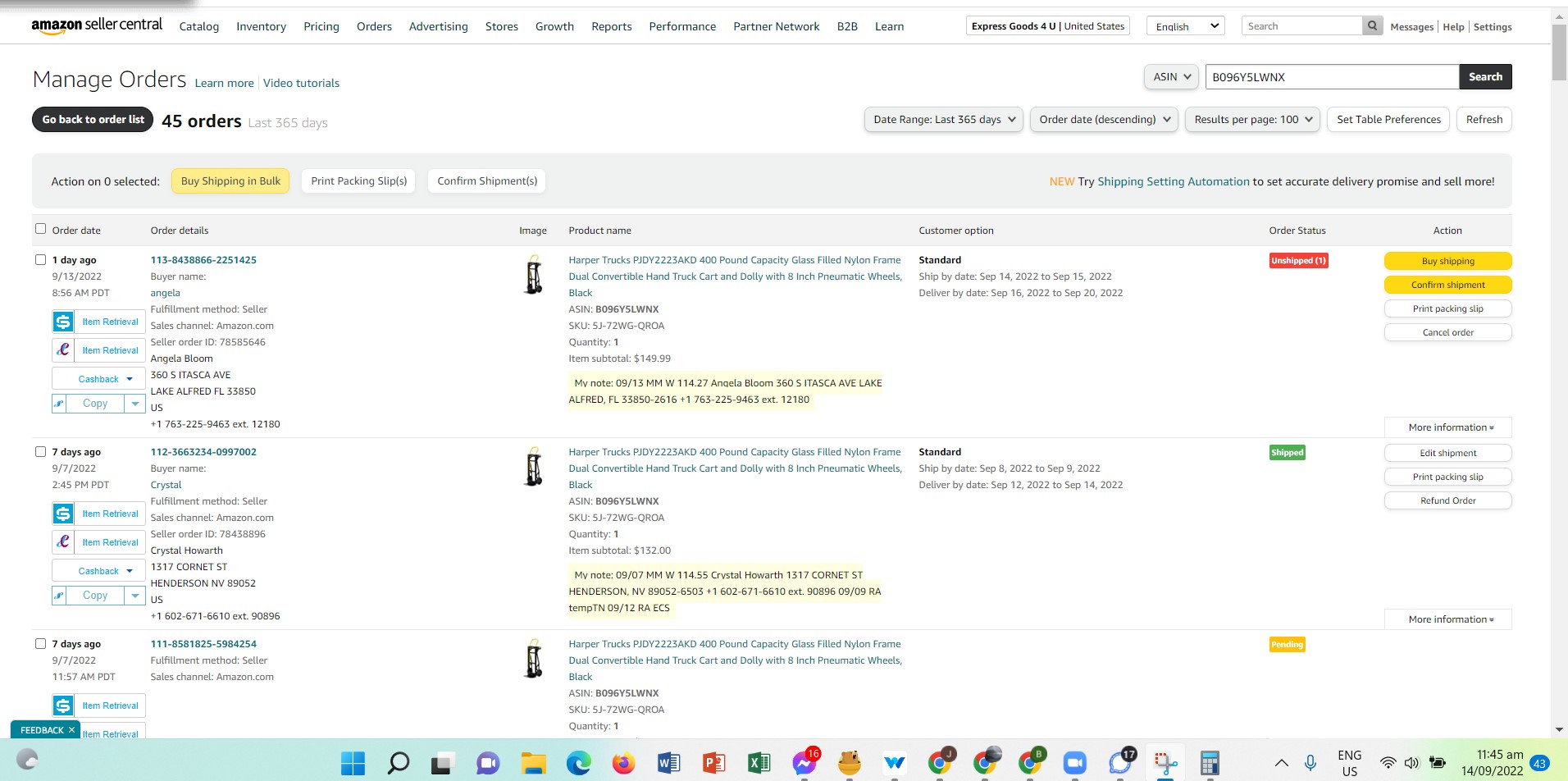Click the dollar-sign icon in Crystal's order row
This screenshot has height=781, width=1568.
pyautogui.click(x=63, y=514)
